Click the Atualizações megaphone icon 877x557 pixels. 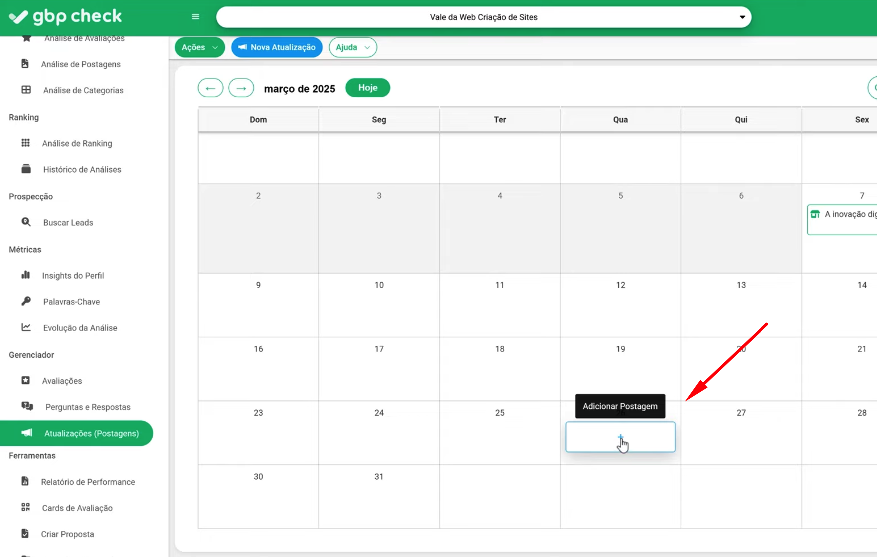pyautogui.click(x=26, y=433)
